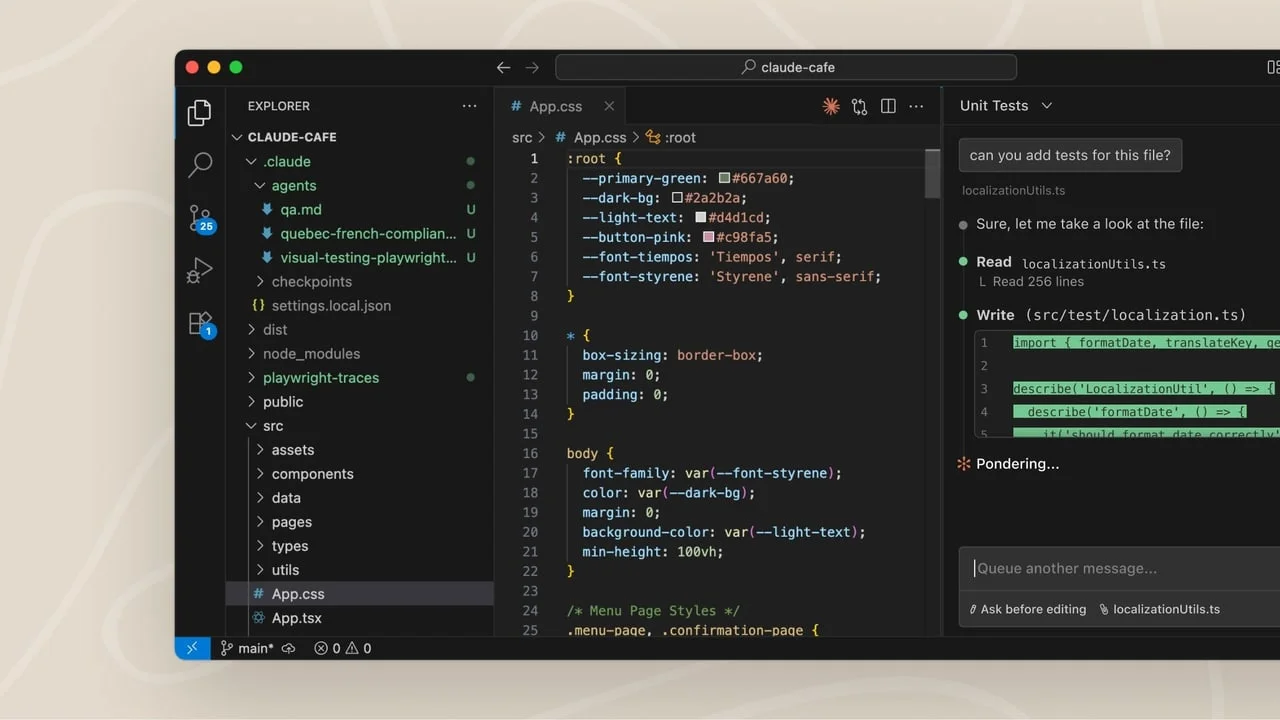The width and height of the screenshot is (1280, 720).
Task: Click the pencil icon beside Ask before editing
Action: point(973,609)
